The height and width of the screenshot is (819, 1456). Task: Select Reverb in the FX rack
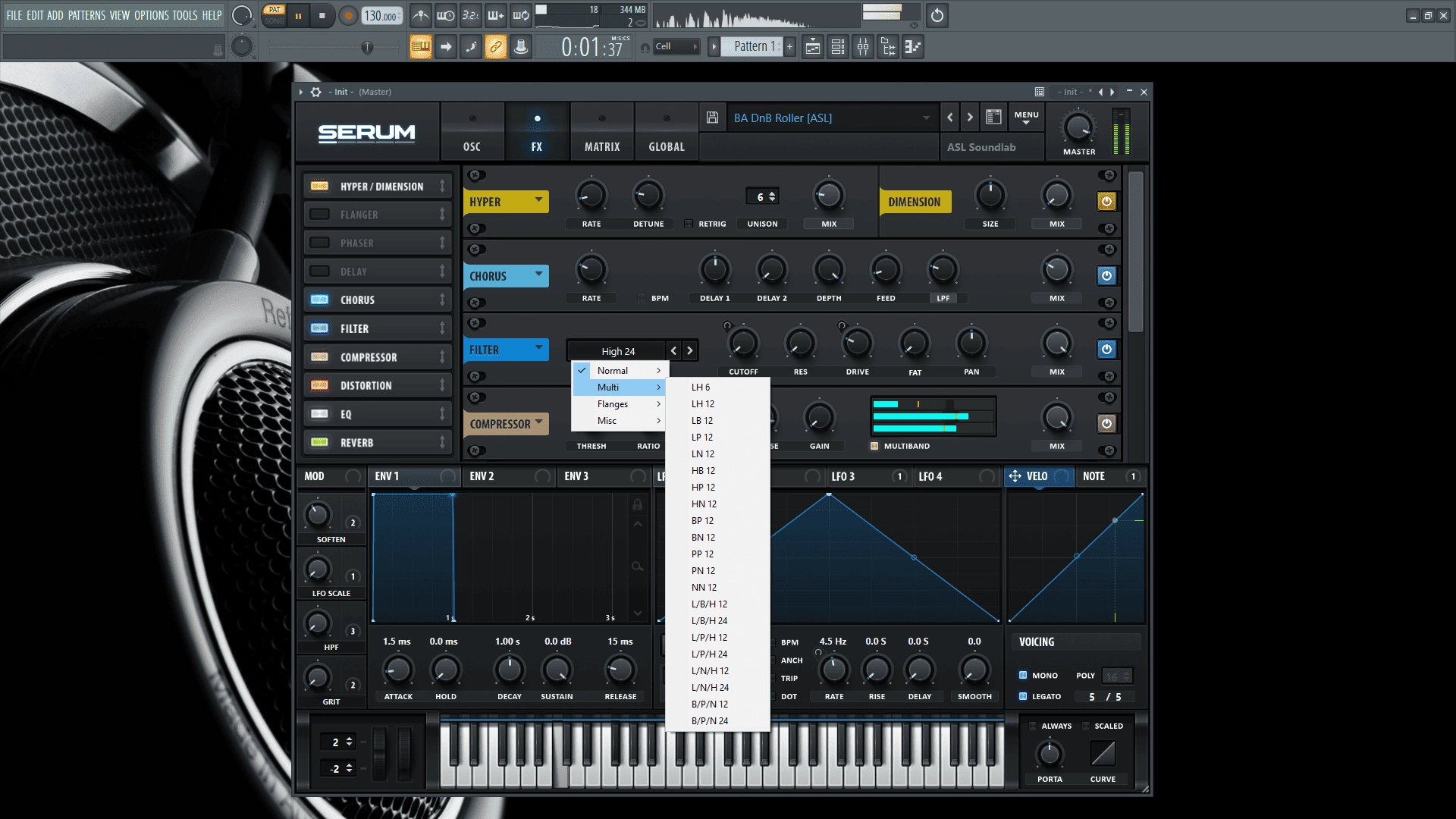click(377, 443)
